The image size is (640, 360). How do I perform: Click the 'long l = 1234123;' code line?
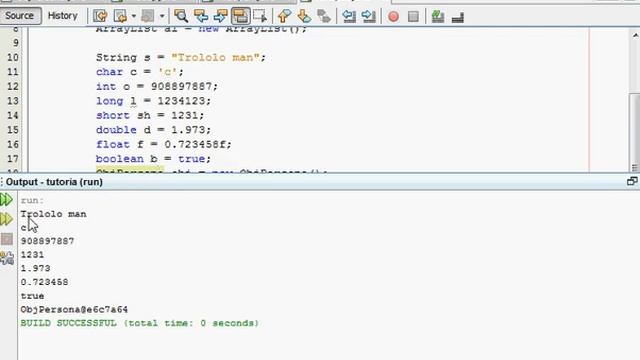153,101
